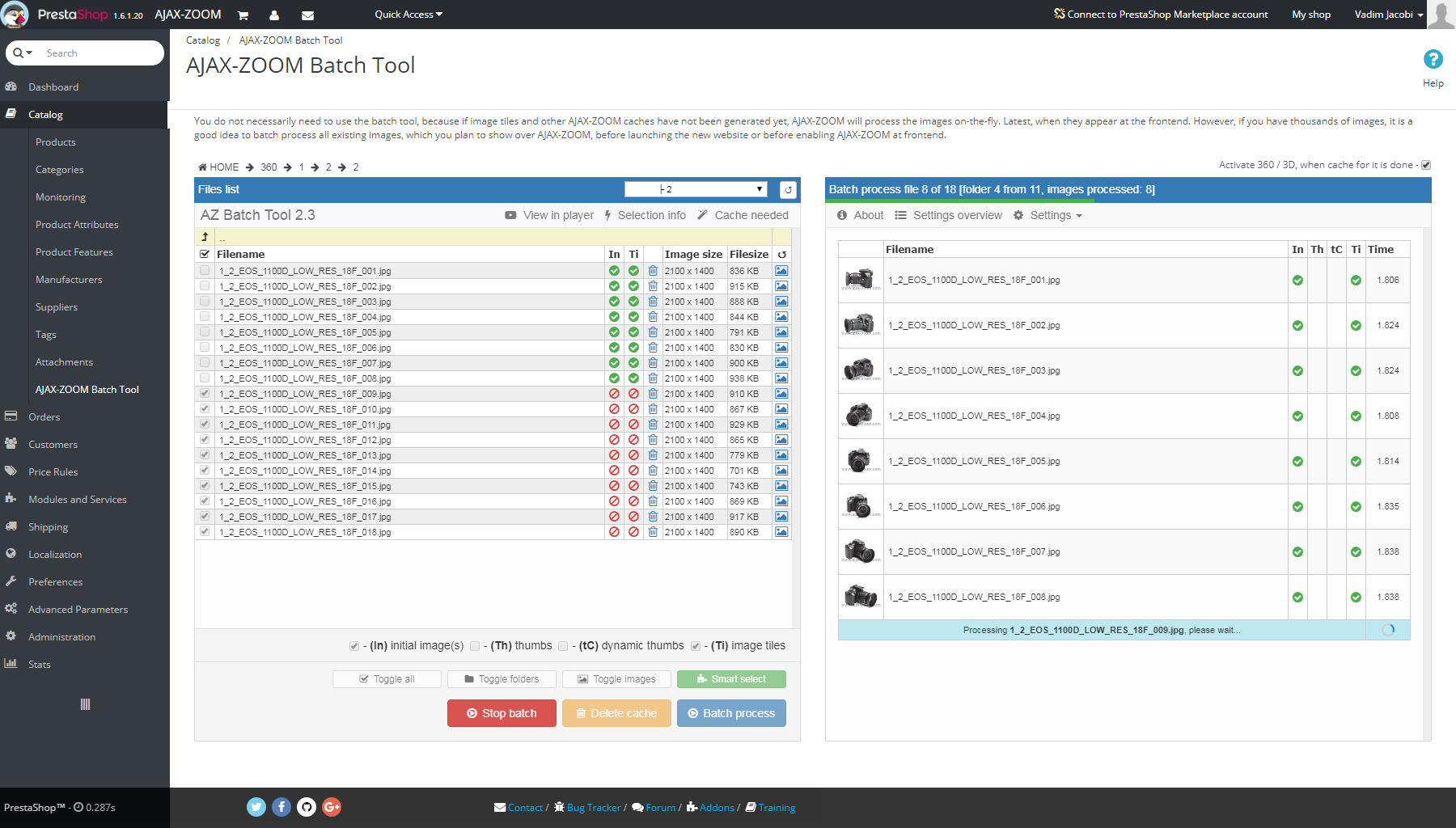Enable the (Th) thumbs checkbox
Screen dimensions: 1456x828
[475, 646]
